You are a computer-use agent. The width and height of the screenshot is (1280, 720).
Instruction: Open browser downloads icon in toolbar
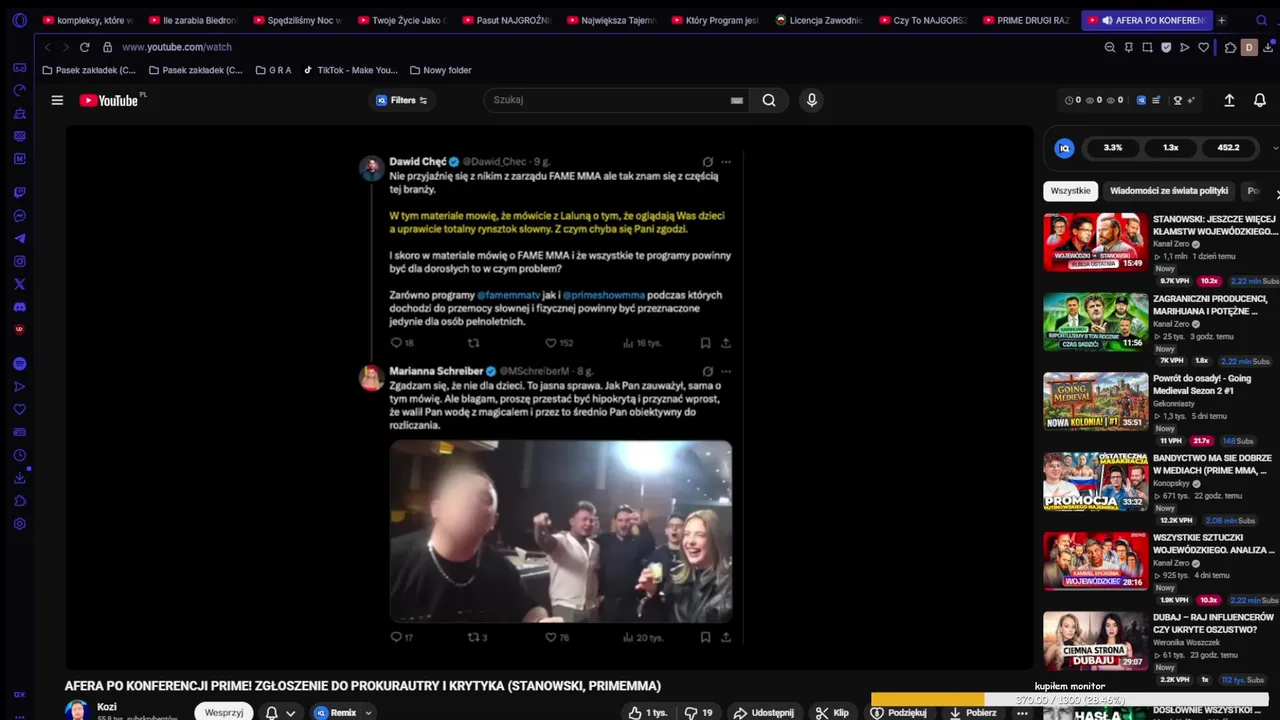[1268, 47]
